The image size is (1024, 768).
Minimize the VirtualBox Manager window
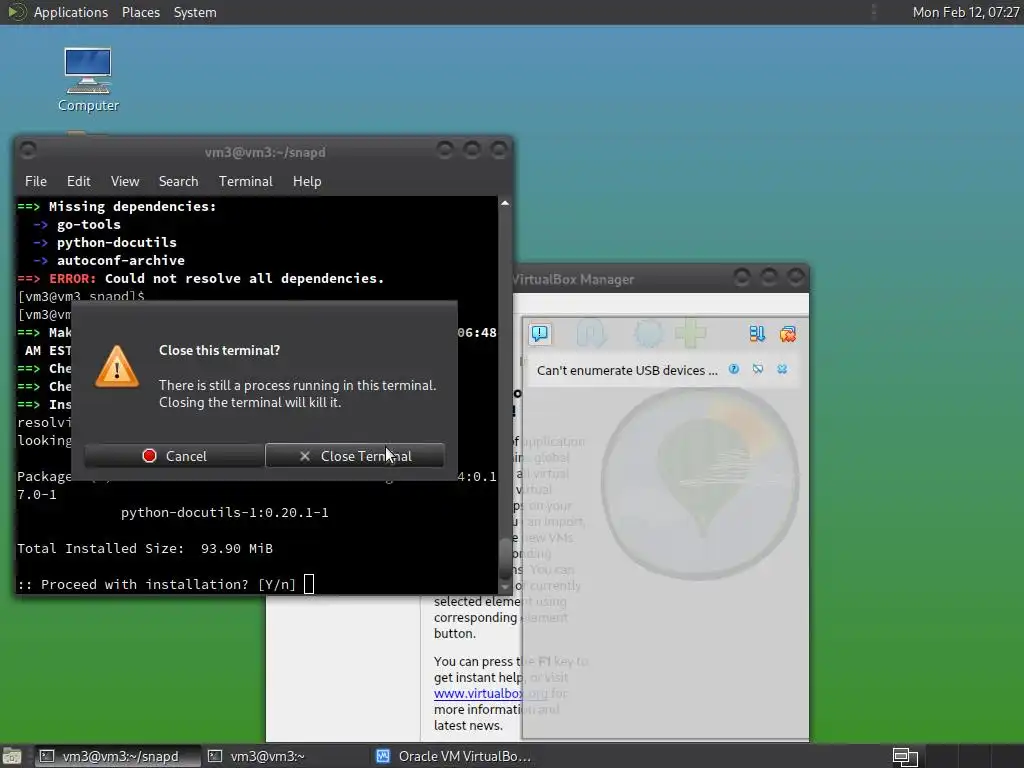click(742, 278)
